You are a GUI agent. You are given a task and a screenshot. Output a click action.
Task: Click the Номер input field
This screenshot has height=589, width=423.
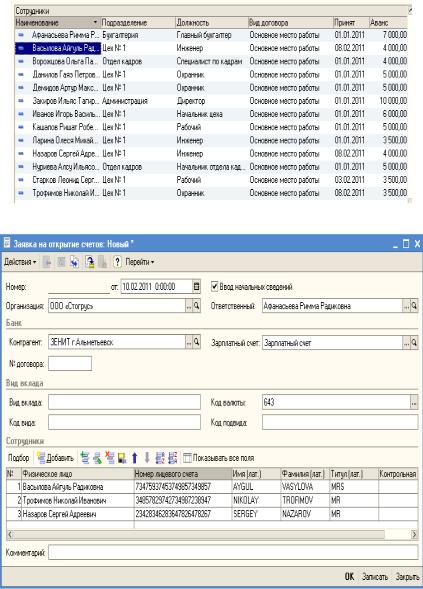click(79, 287)
